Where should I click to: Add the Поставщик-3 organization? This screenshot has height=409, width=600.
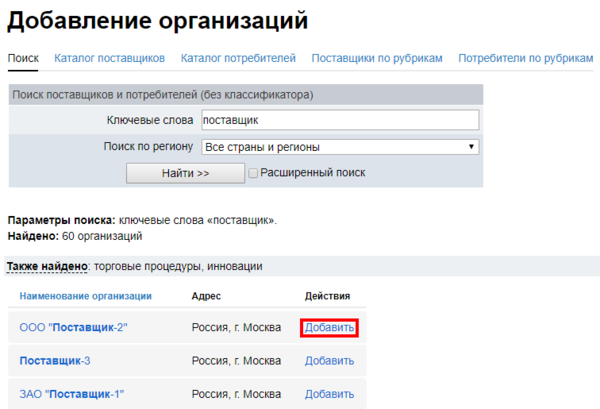click(329, 361)
